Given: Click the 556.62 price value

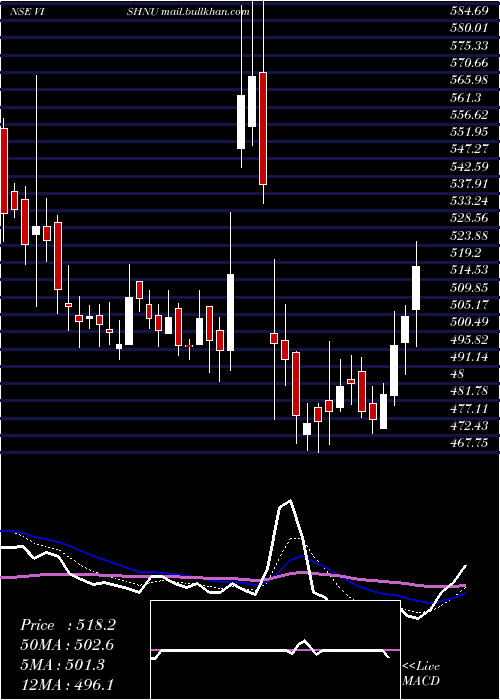Looking at the screenshot, I should point(468,115).
